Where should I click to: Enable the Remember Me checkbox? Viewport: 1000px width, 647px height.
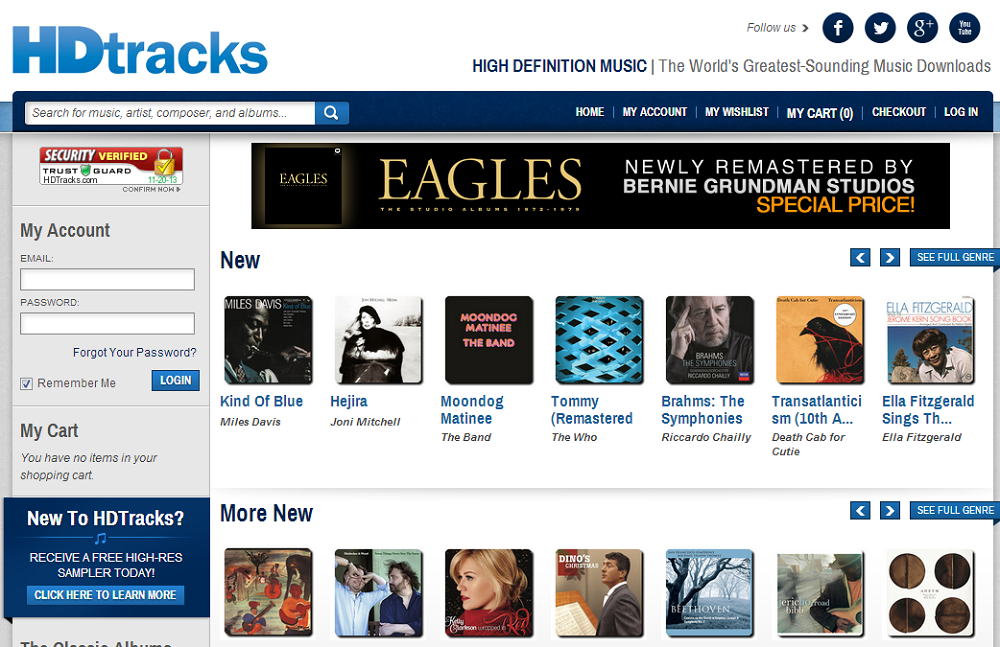(x=25, y=383)
